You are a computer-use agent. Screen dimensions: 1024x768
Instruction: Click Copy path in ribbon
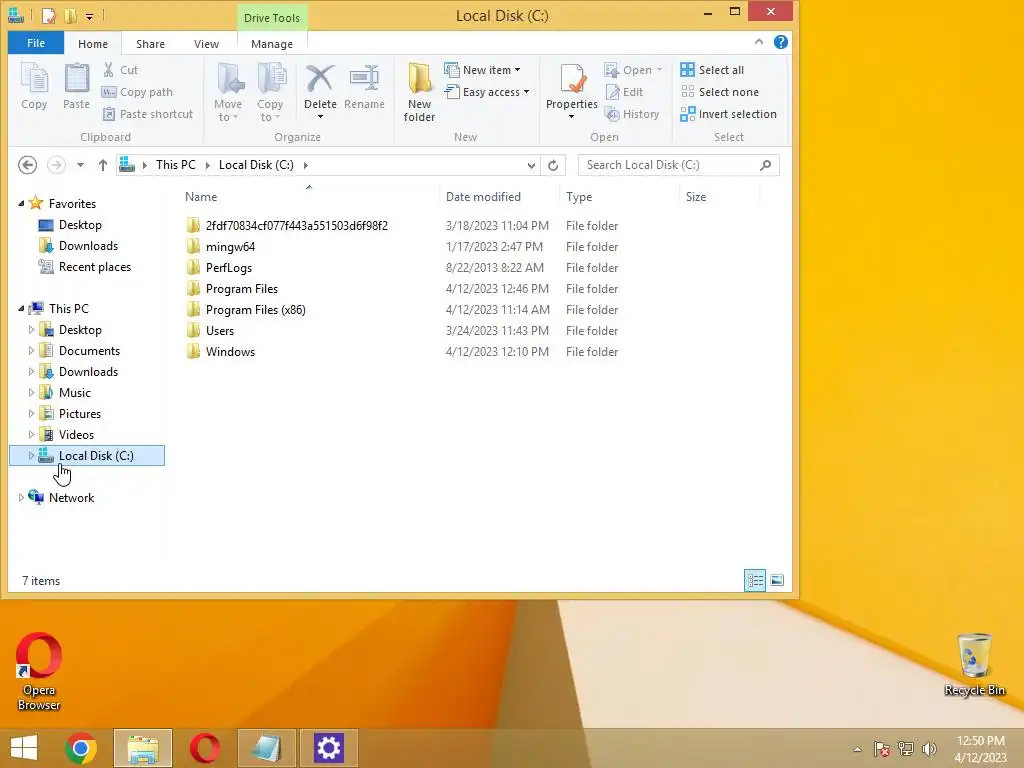[137, 92]
